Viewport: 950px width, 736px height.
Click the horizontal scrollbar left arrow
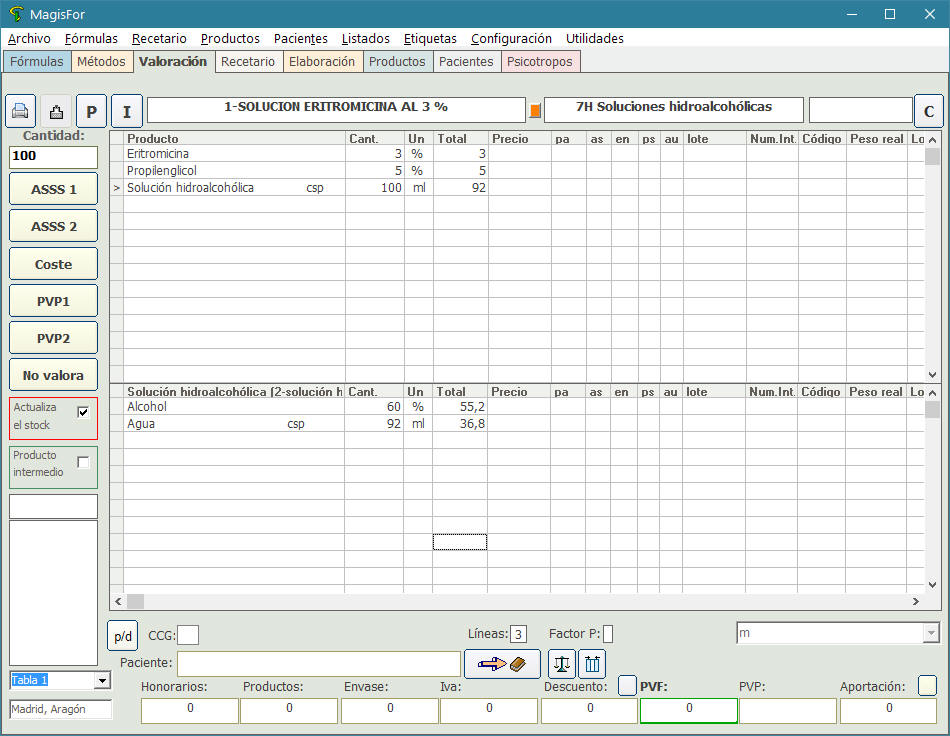(x=118, y=602)
